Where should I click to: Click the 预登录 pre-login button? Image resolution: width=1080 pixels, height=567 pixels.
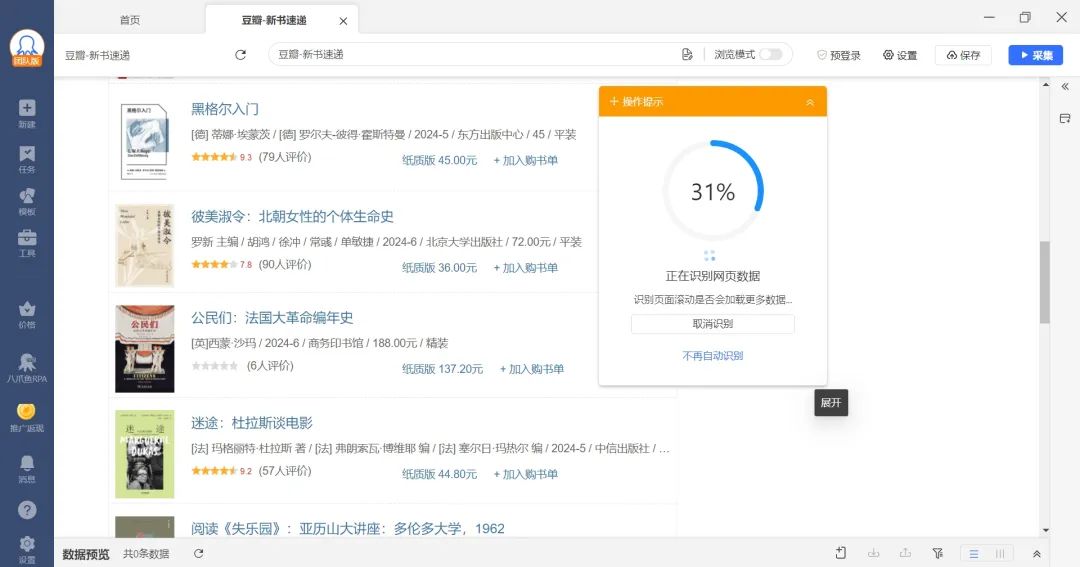(x=838, y=55)
